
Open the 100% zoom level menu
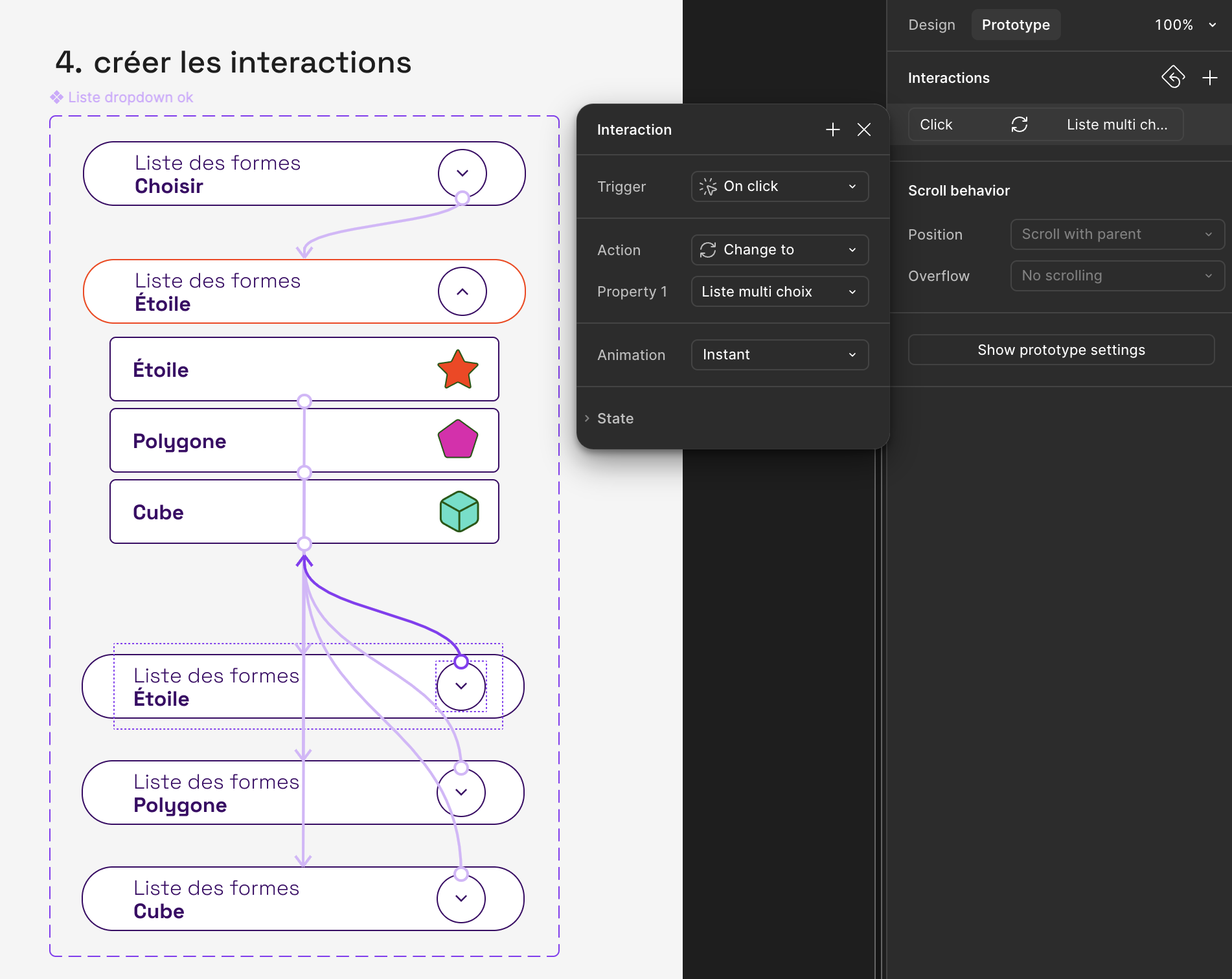(1185, 25)
